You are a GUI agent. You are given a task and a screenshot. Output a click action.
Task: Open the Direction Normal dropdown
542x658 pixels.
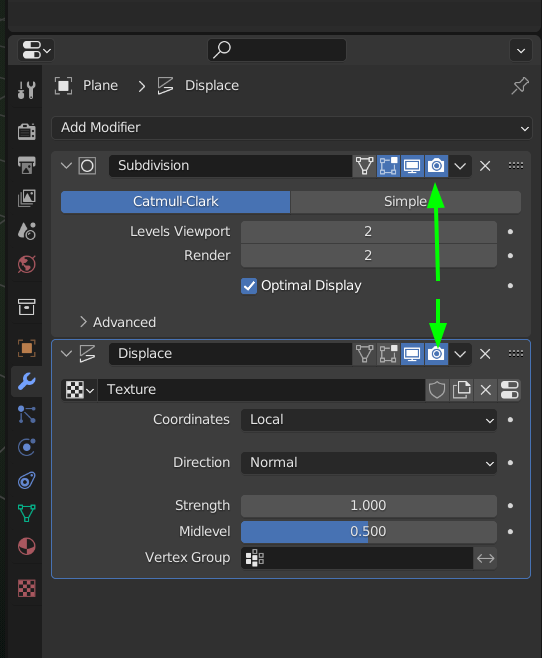coord(369,462)
